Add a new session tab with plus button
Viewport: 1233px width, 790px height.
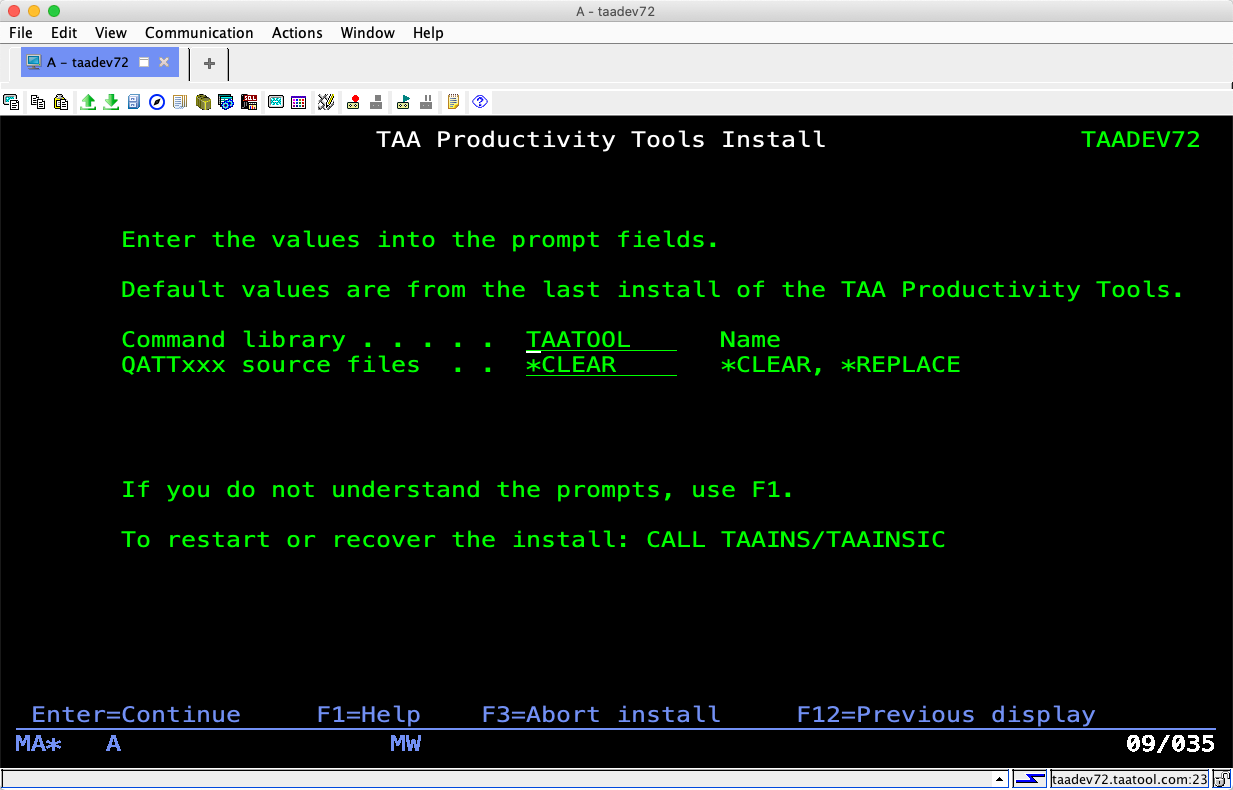point(209,63)
